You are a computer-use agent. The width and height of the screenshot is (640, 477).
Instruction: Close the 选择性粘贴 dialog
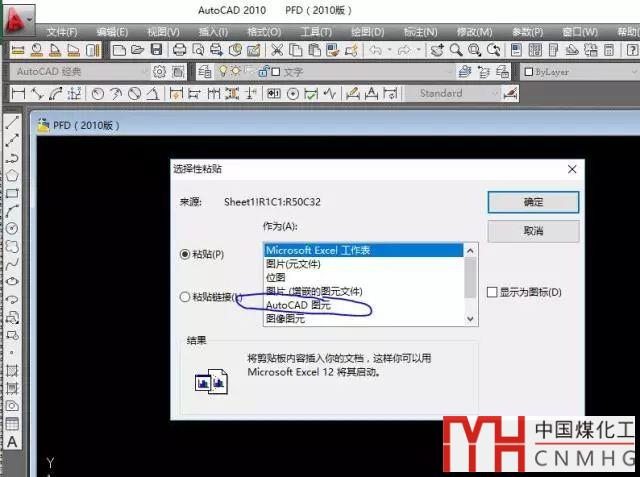pos(572,169)
